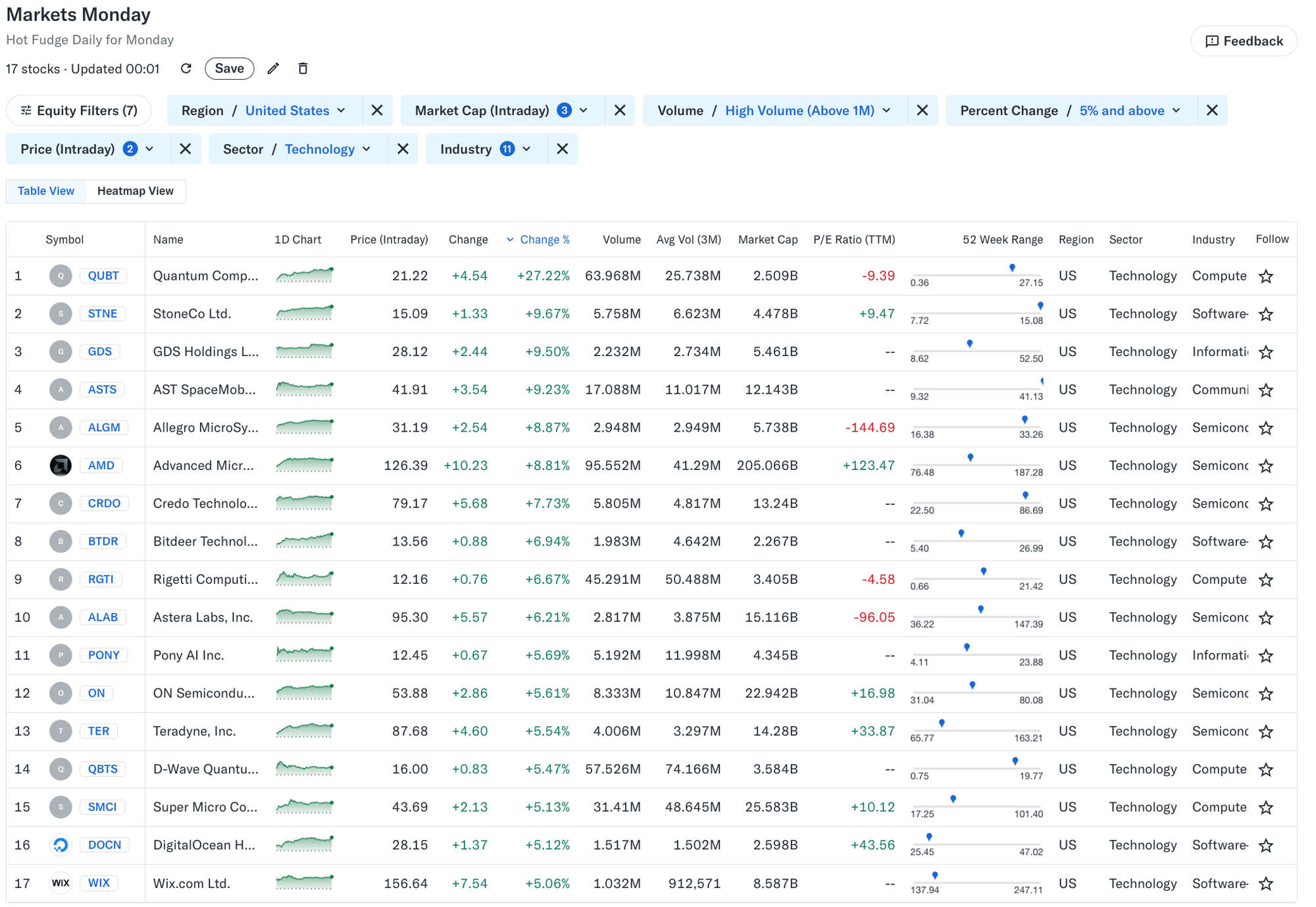The image size is (1316, 907).
Task: Delete screener with the trash icon
Action: point(303,68)
